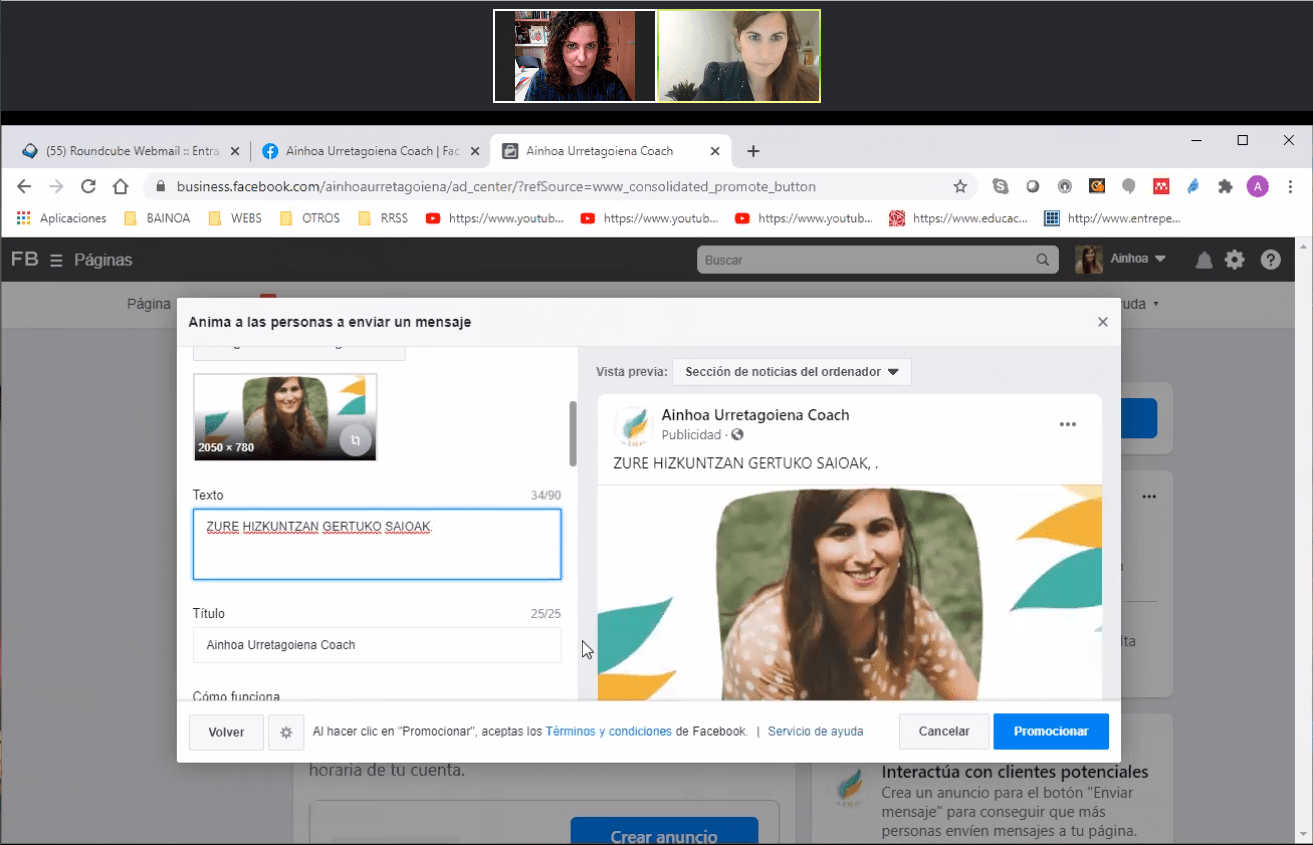Click the Volver button
Viewport: 1313px width, 845px height.
coord(226,732)
